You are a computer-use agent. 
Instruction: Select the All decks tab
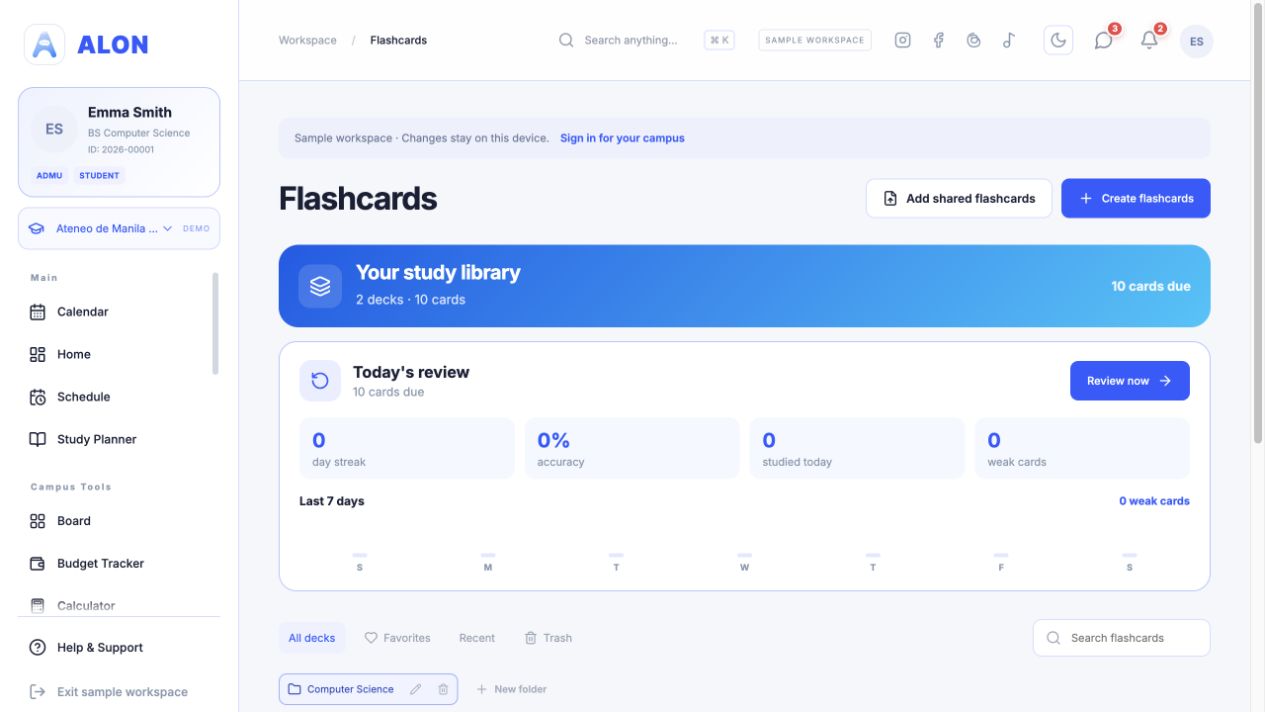point(312,638)
